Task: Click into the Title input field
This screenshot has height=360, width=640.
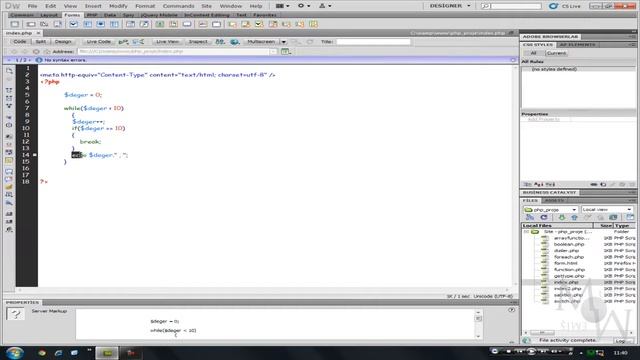Action: point(373,42)
